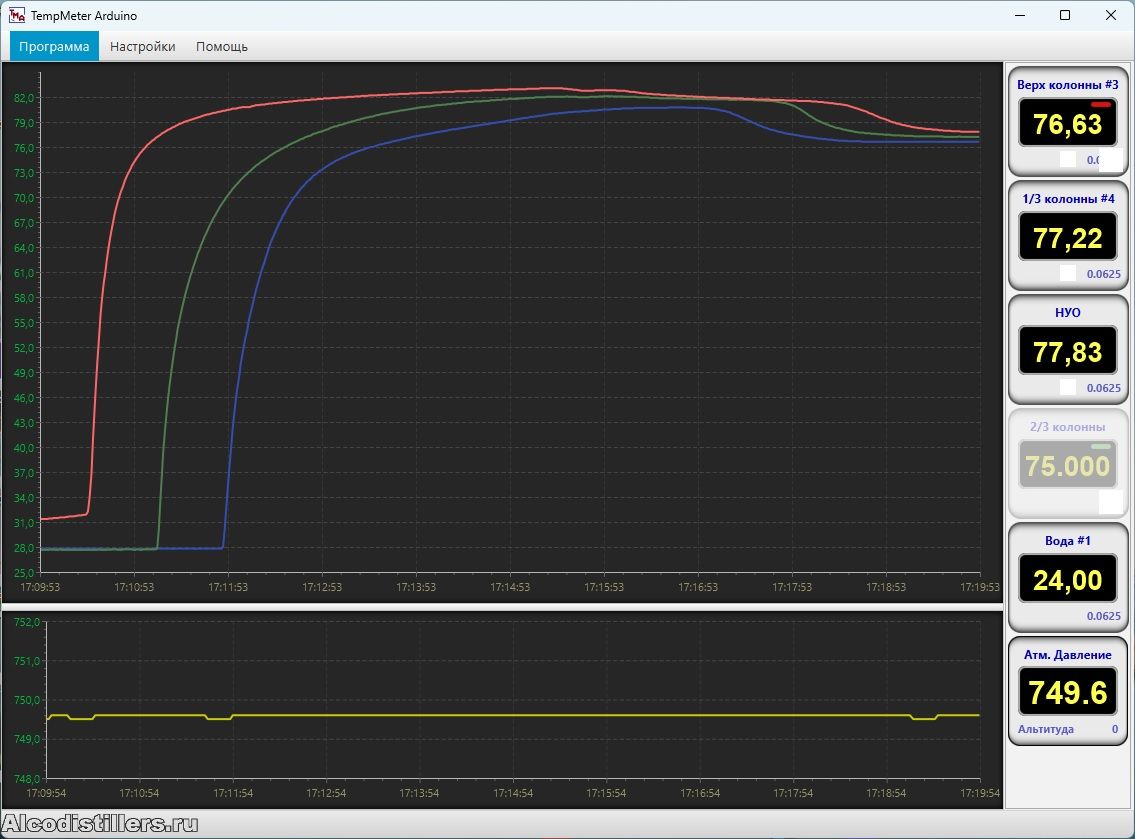
Task: Close the TempMeter Arduino window
Action: pos(1110,15)
